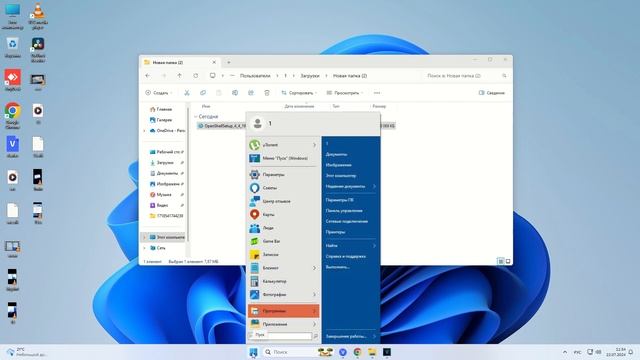640x360 pixels.
Task: Toggle the Сведения details pane
Action: tap(491, 93)
